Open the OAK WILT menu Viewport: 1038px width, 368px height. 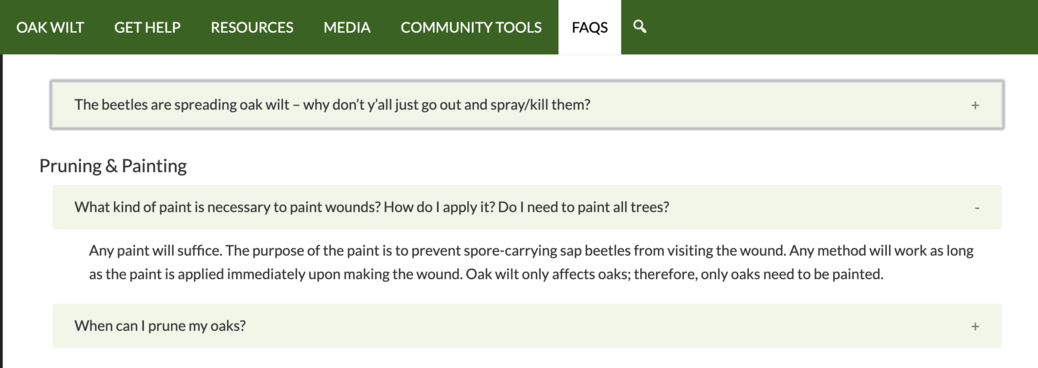pyautogui.click(x=50, y=27)
